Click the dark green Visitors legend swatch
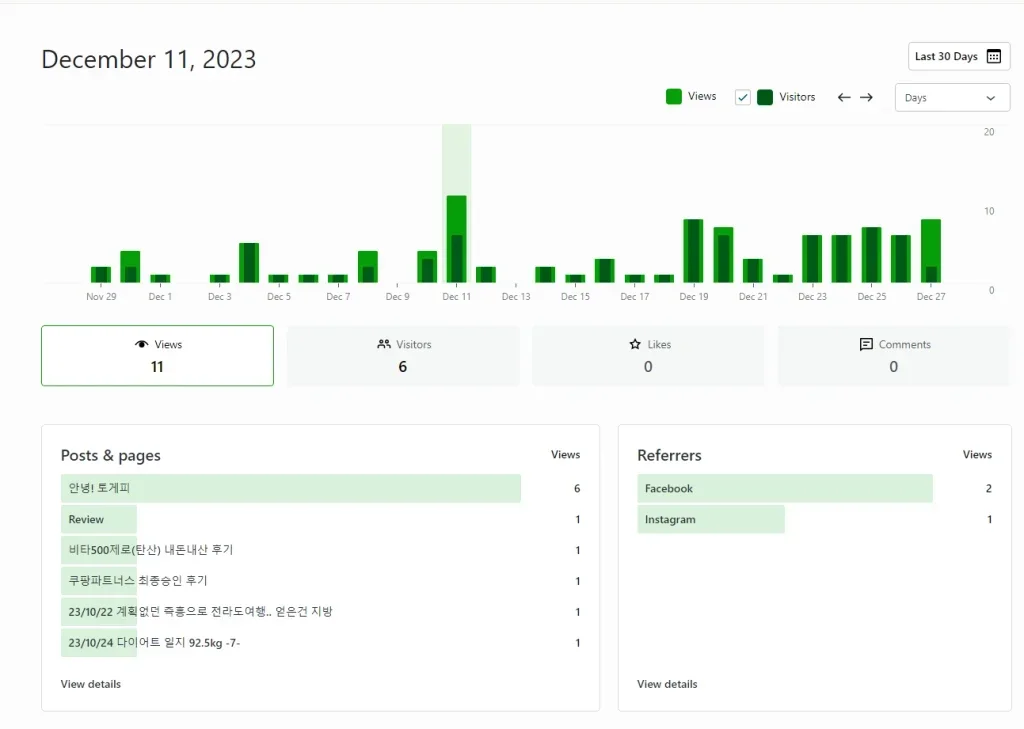 (x=765, y=97)
